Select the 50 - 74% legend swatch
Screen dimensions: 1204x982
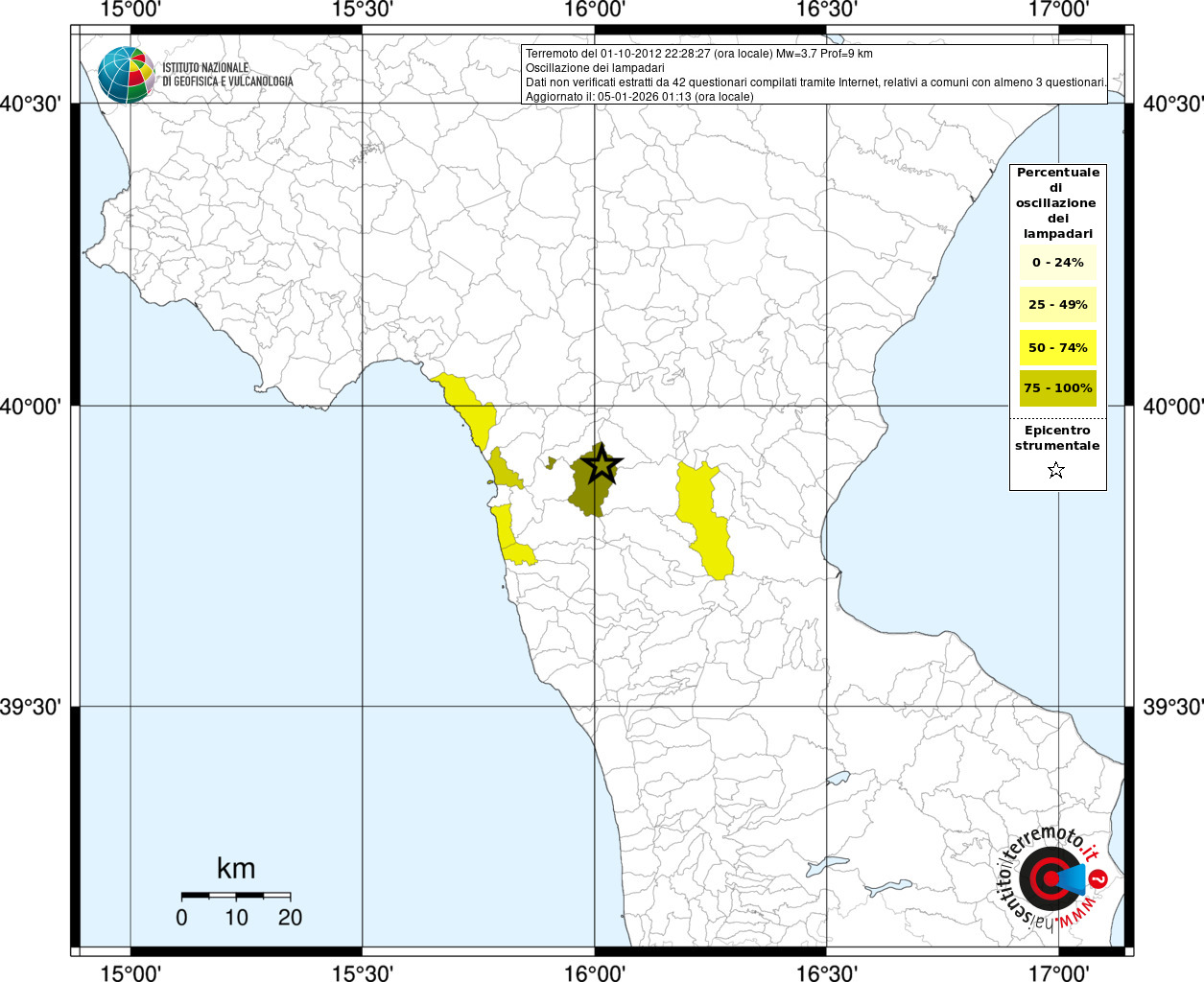click(x=1057, y=347)
